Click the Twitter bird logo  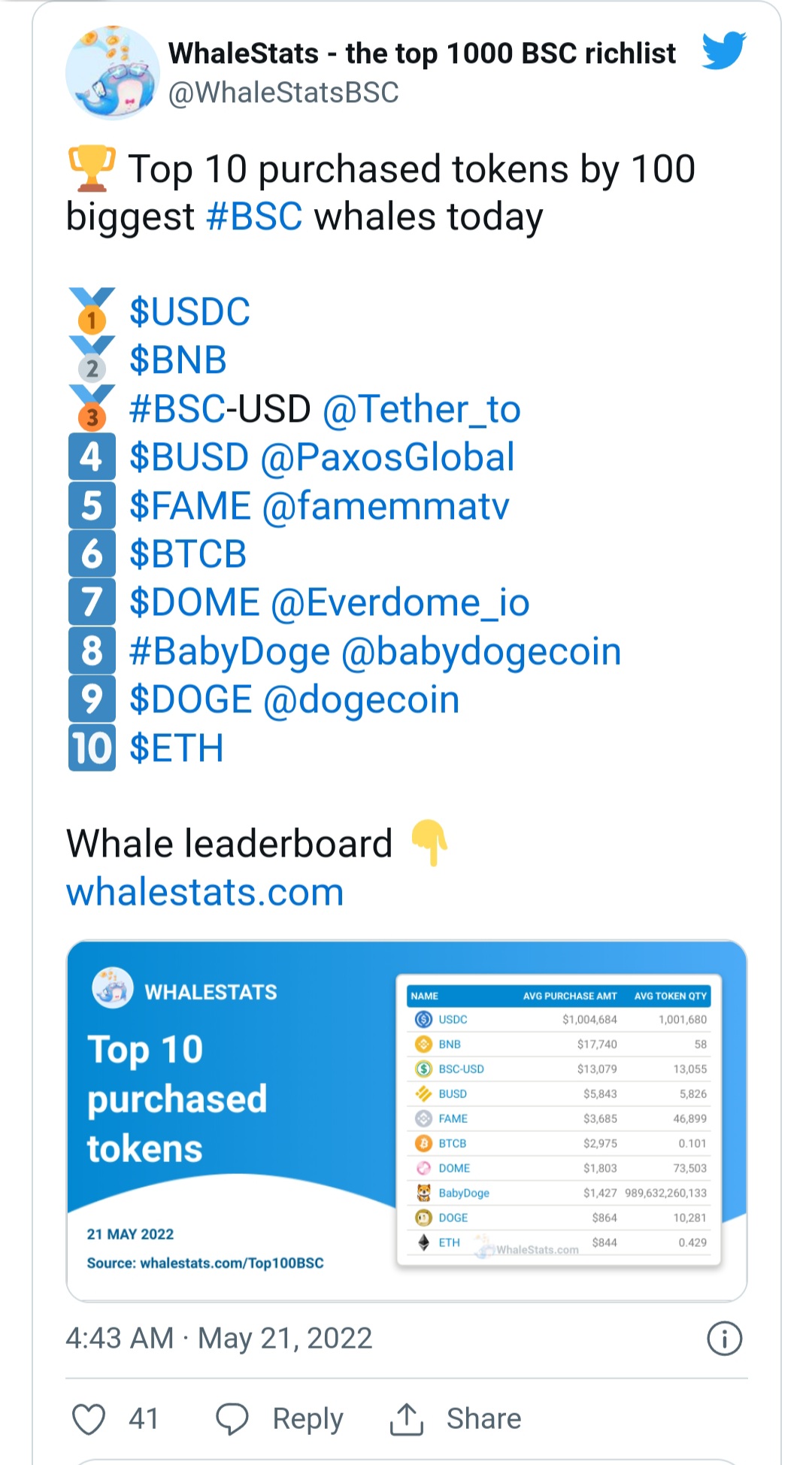[x=724, y=51]
